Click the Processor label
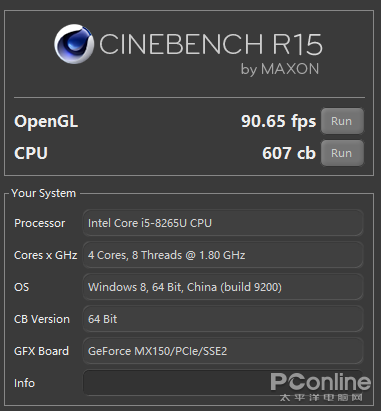 point(40,223)
